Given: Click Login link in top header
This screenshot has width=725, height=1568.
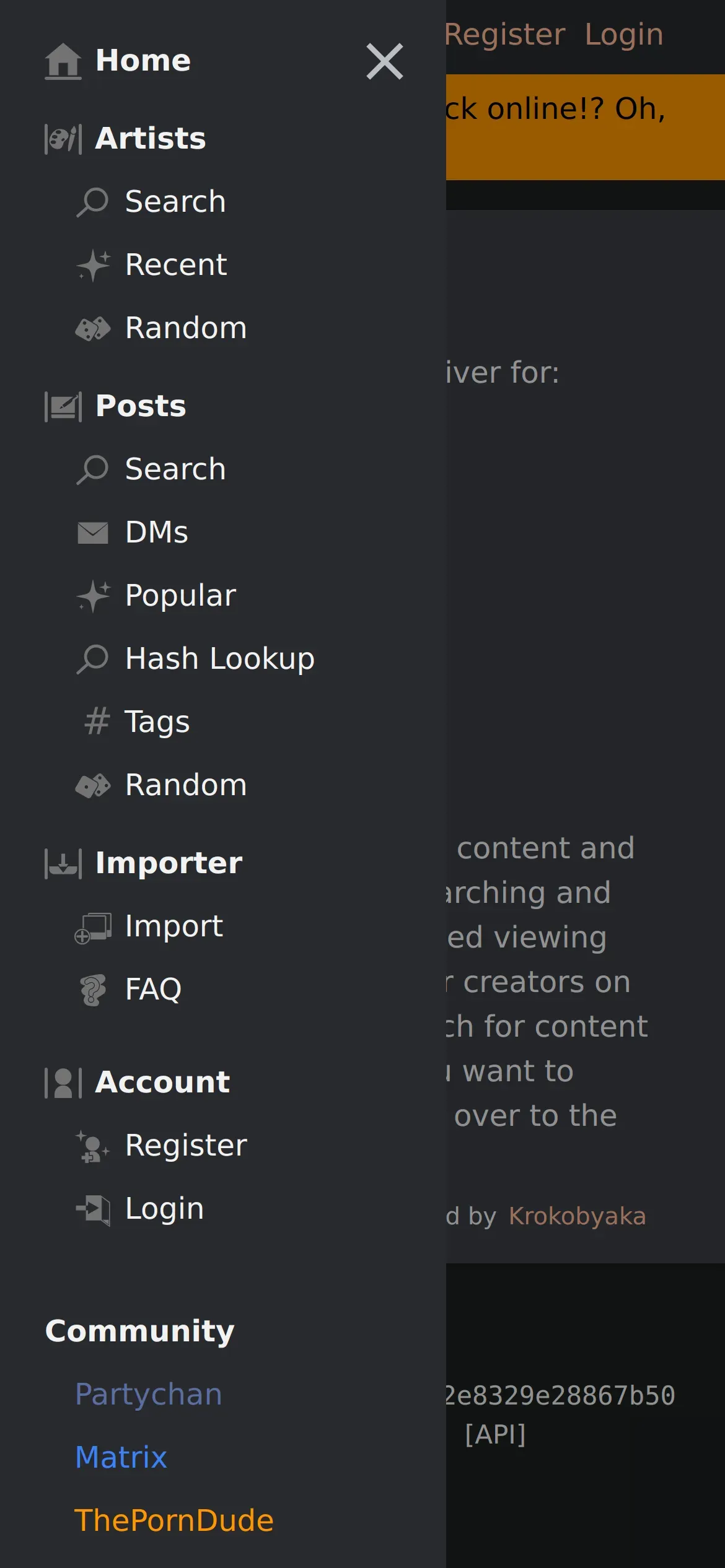Looking at the screenshot, I should click(624, 35).
